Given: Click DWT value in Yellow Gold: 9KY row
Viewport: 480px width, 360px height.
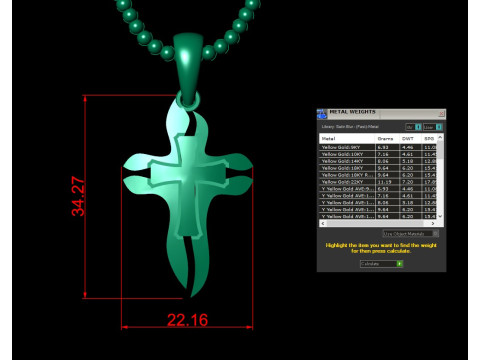Looking at the screenshot, I should pyautogui.click(x=410, y=147).
